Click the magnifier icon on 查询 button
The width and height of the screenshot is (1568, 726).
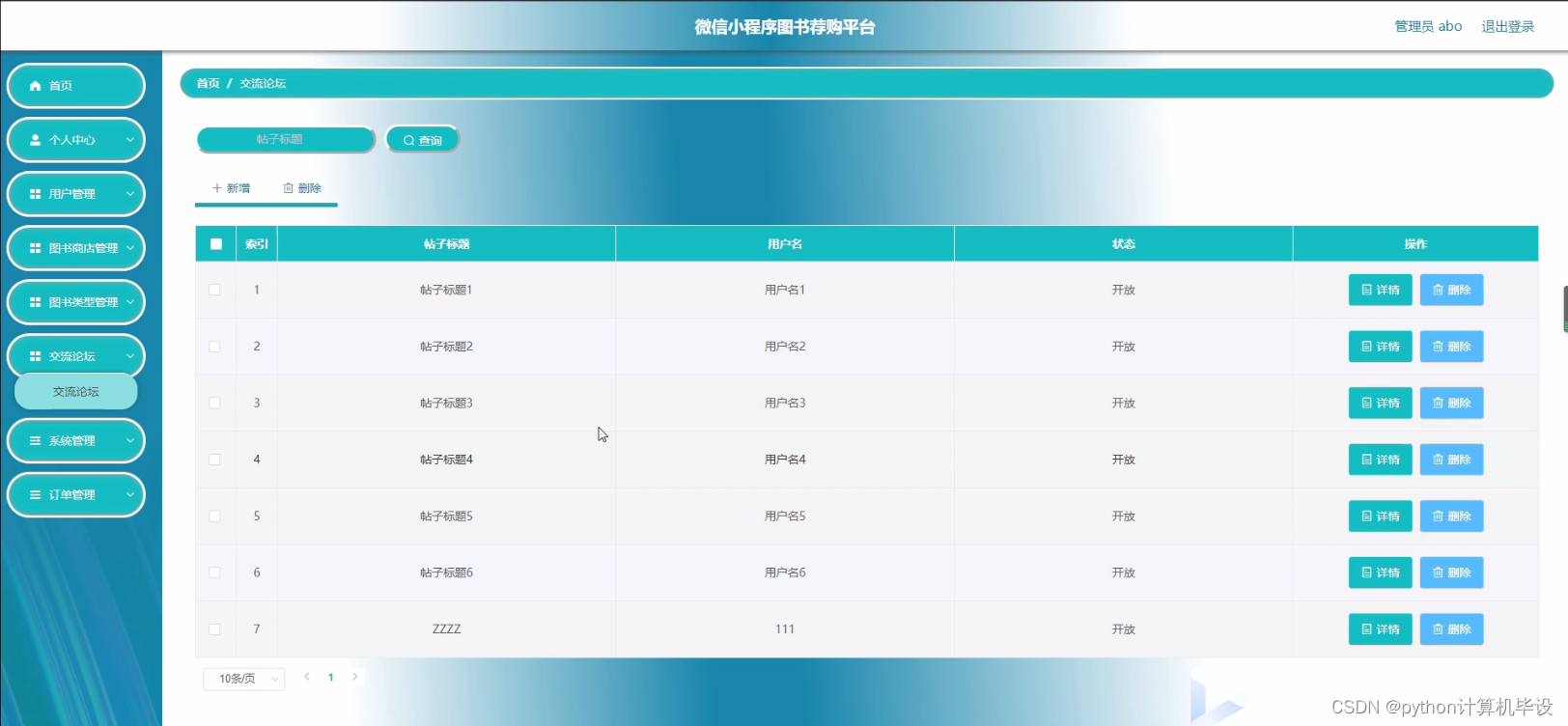408,141
